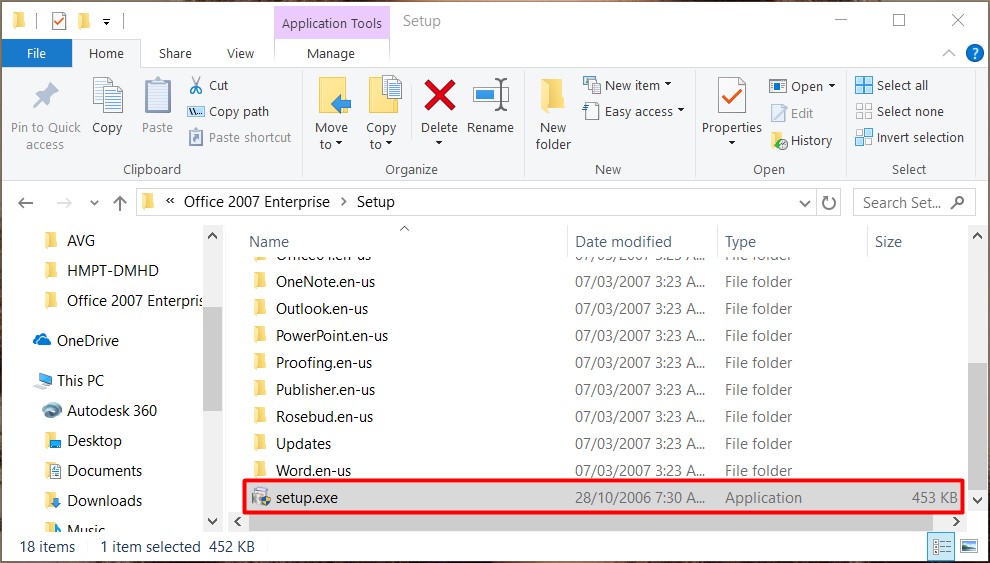The height and width of the screenshot is (563, 990).
Task: Open Customize Quick Access Toolbar dropdown
Action: pyautogui.click(x=107, y=22)
